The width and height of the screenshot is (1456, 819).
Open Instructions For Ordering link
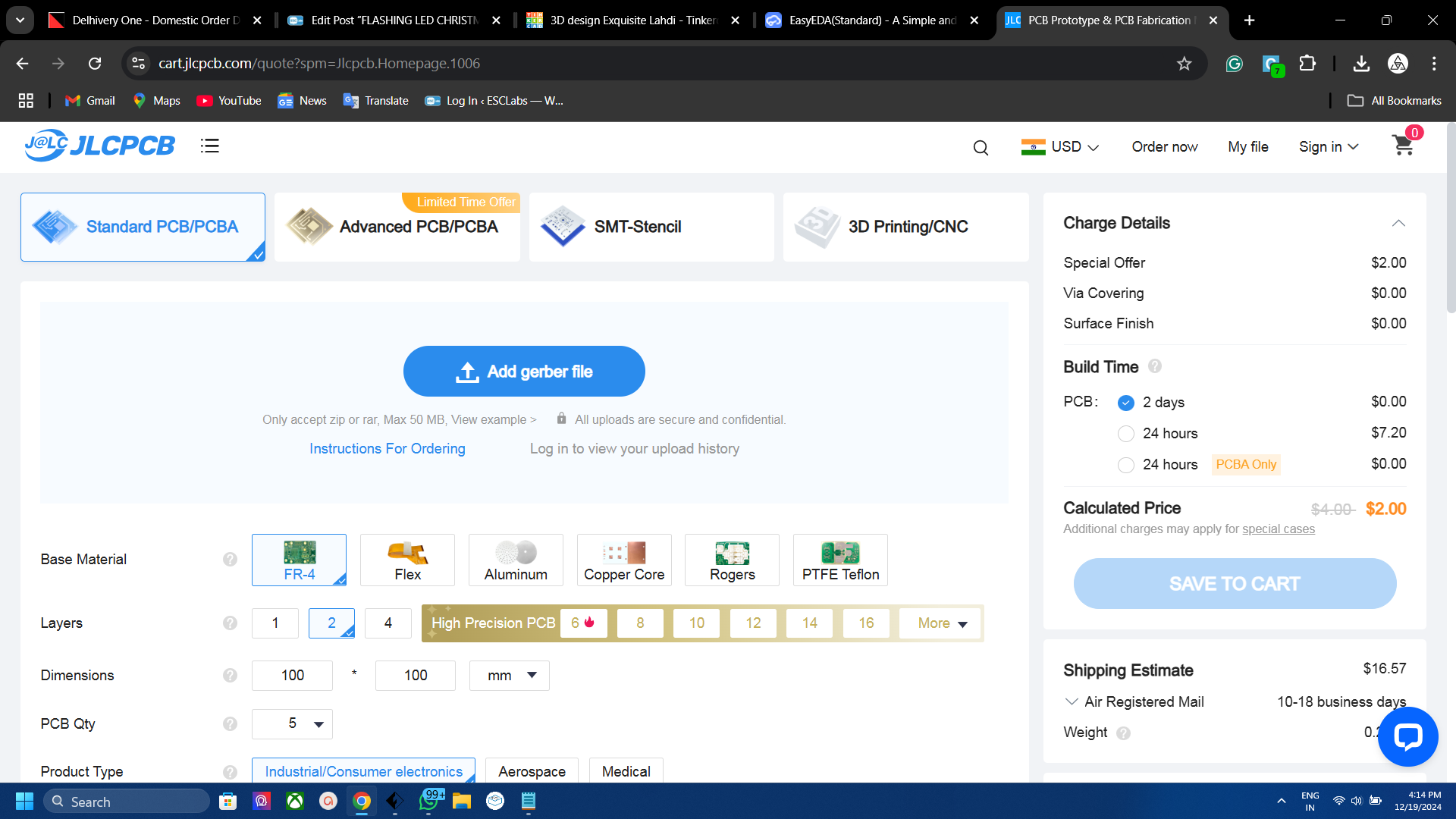click(x=388, y=449)
